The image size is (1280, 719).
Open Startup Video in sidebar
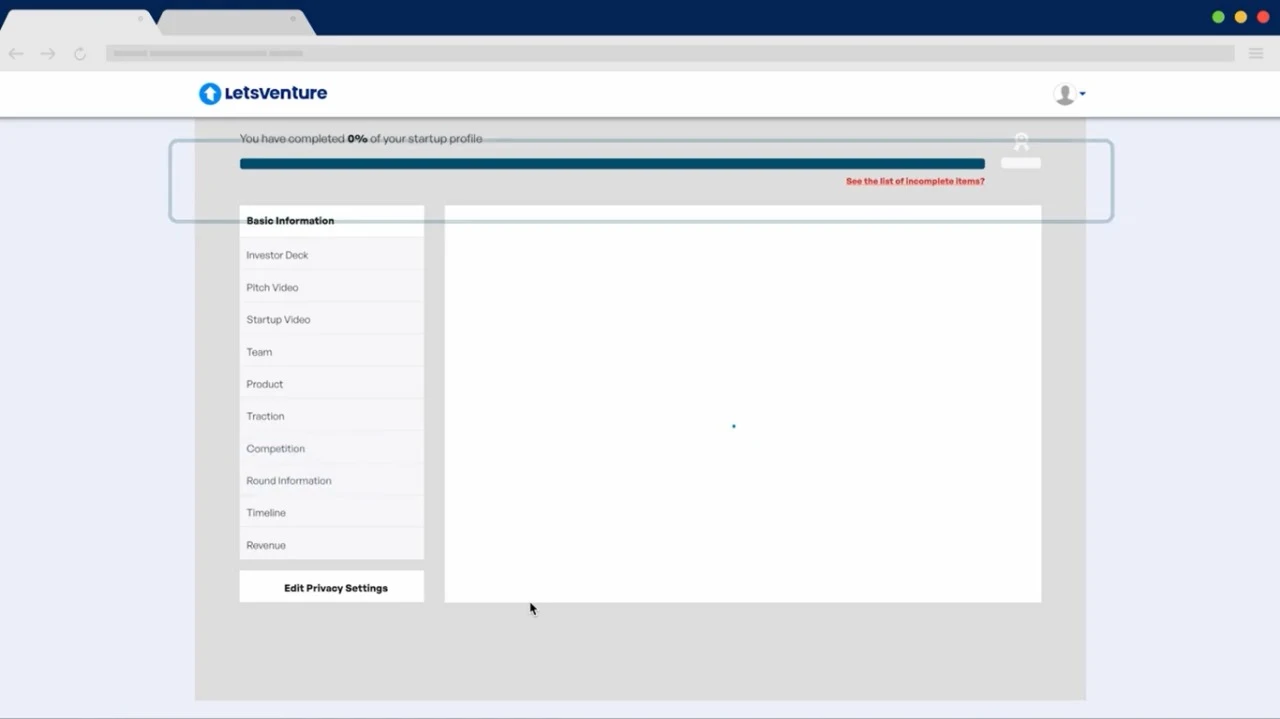[278, 320]
